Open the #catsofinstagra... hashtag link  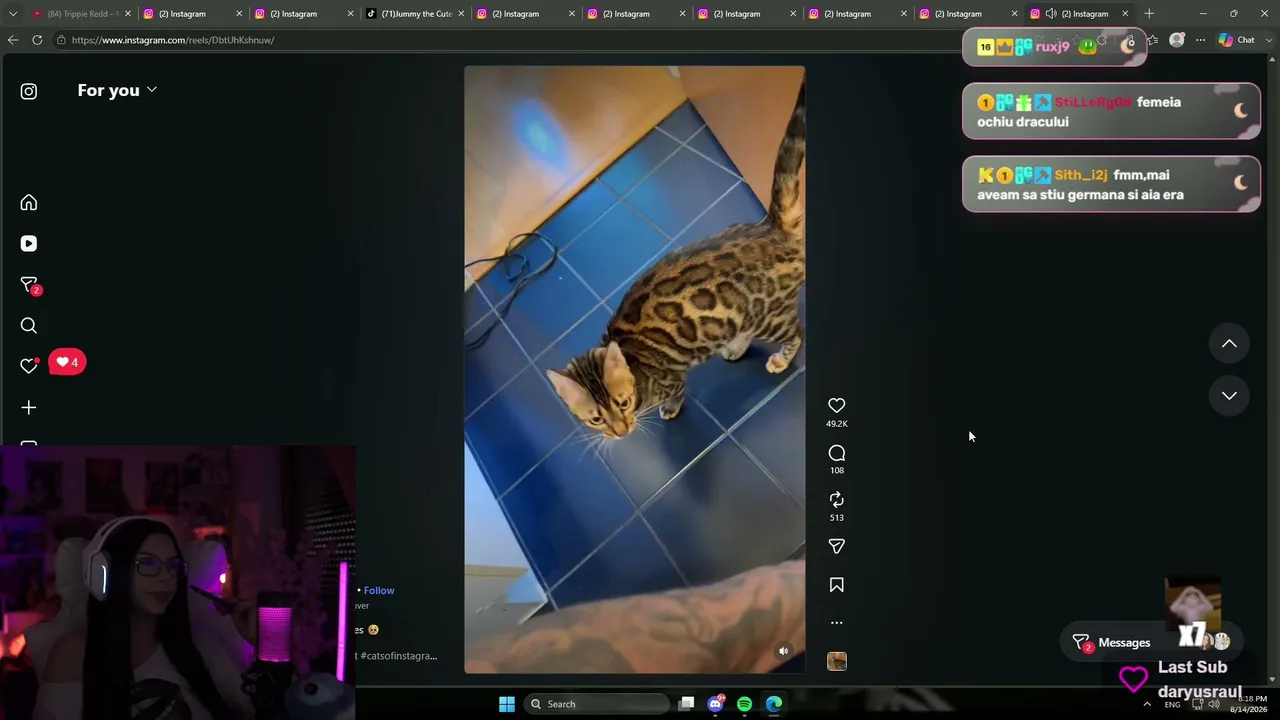click(398, 656)
